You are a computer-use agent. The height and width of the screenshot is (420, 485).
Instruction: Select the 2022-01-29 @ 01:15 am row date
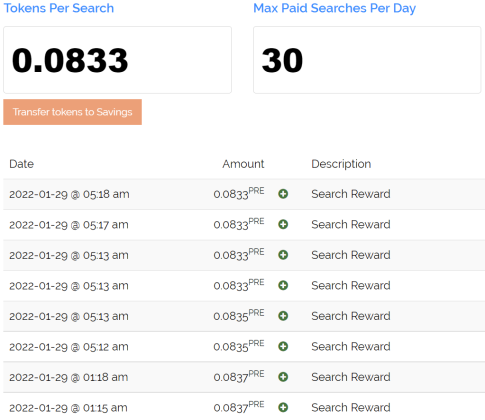pos(68,408)
